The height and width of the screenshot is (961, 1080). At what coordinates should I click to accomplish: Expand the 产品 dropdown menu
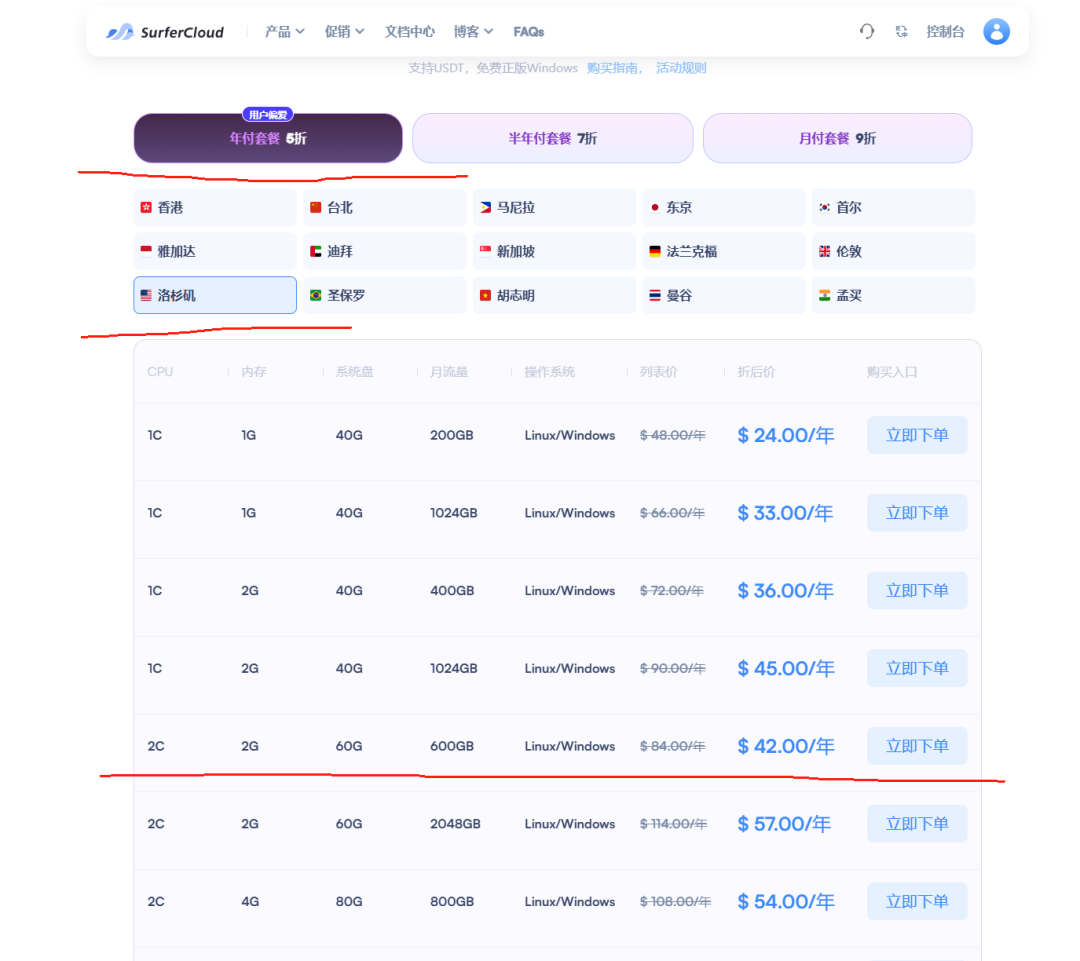tap(284, 32)
